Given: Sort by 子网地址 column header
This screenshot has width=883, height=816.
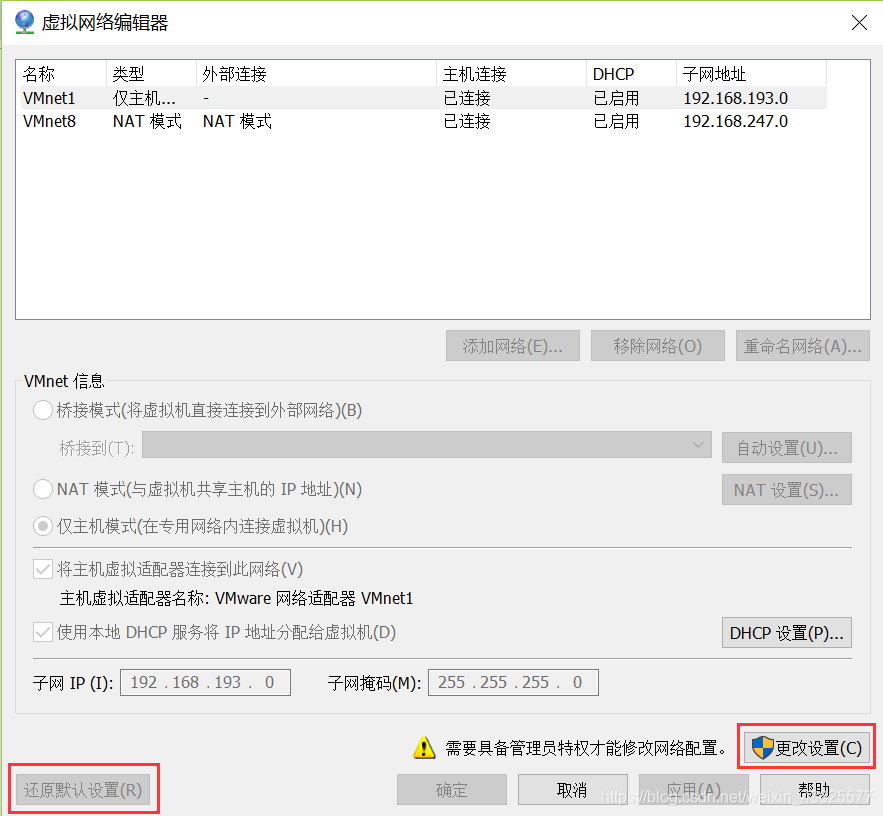Looking at the screenshot, I should [751, 74].
